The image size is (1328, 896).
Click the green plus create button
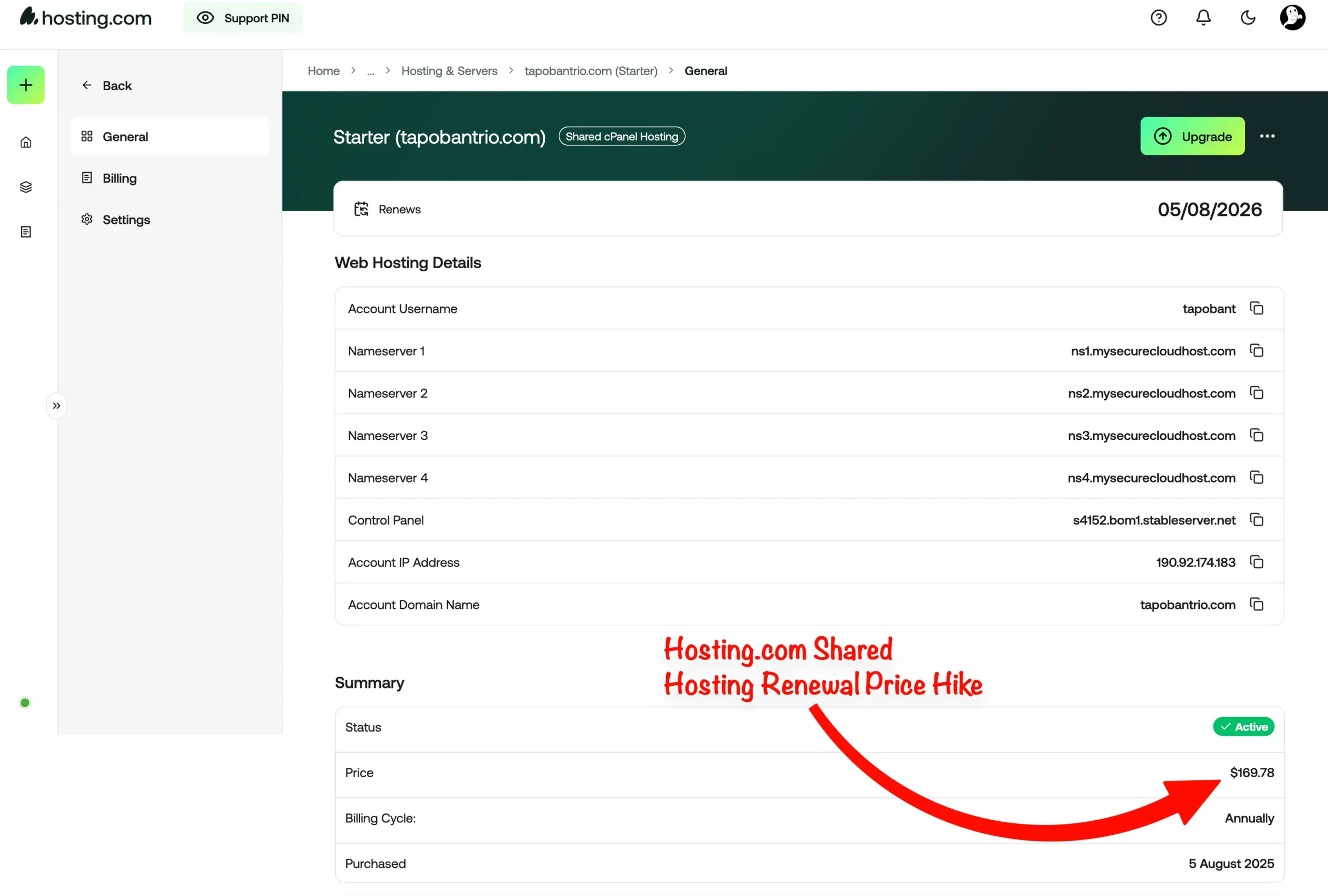pos(25,85)
